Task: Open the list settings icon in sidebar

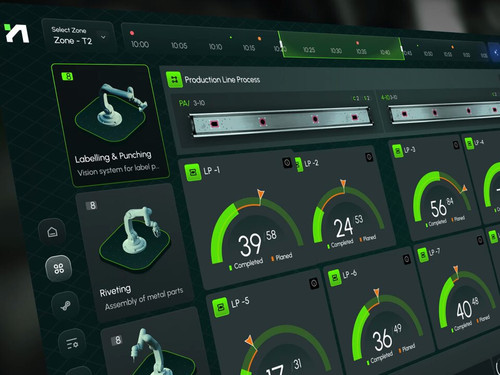Action: pos(72,343)
